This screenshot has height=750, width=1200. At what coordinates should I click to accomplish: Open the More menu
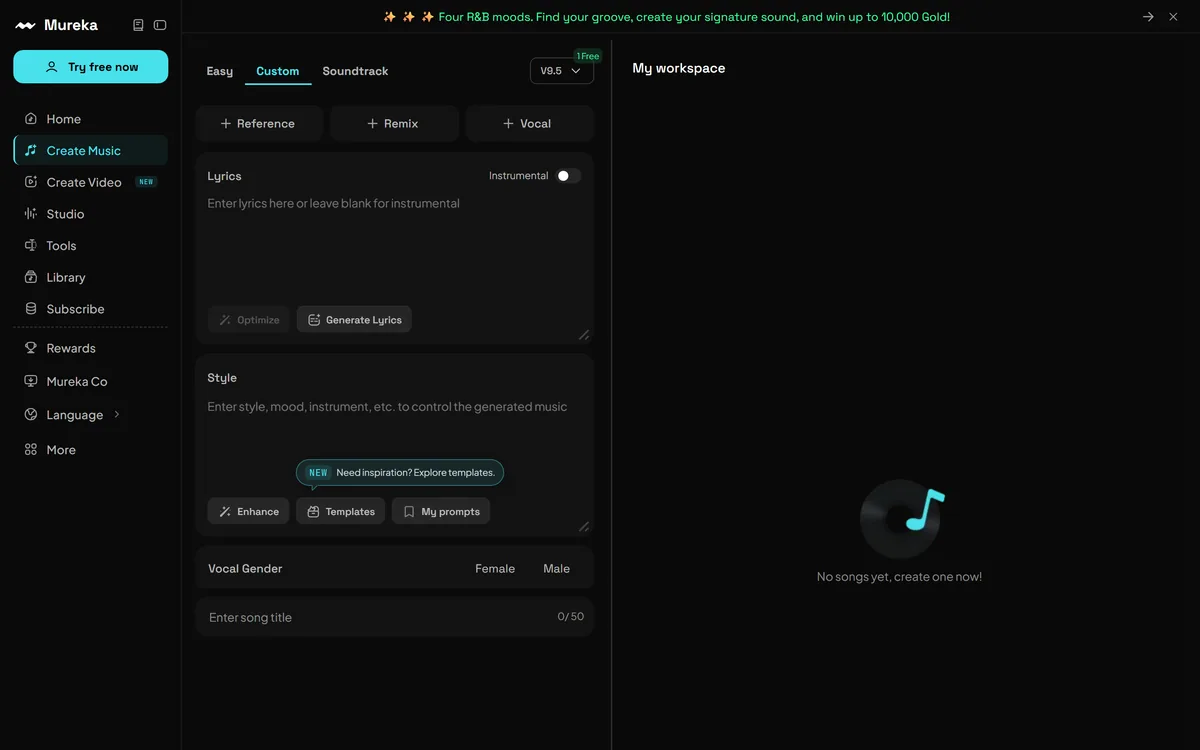pyautogui.click(x=90, y=450)
